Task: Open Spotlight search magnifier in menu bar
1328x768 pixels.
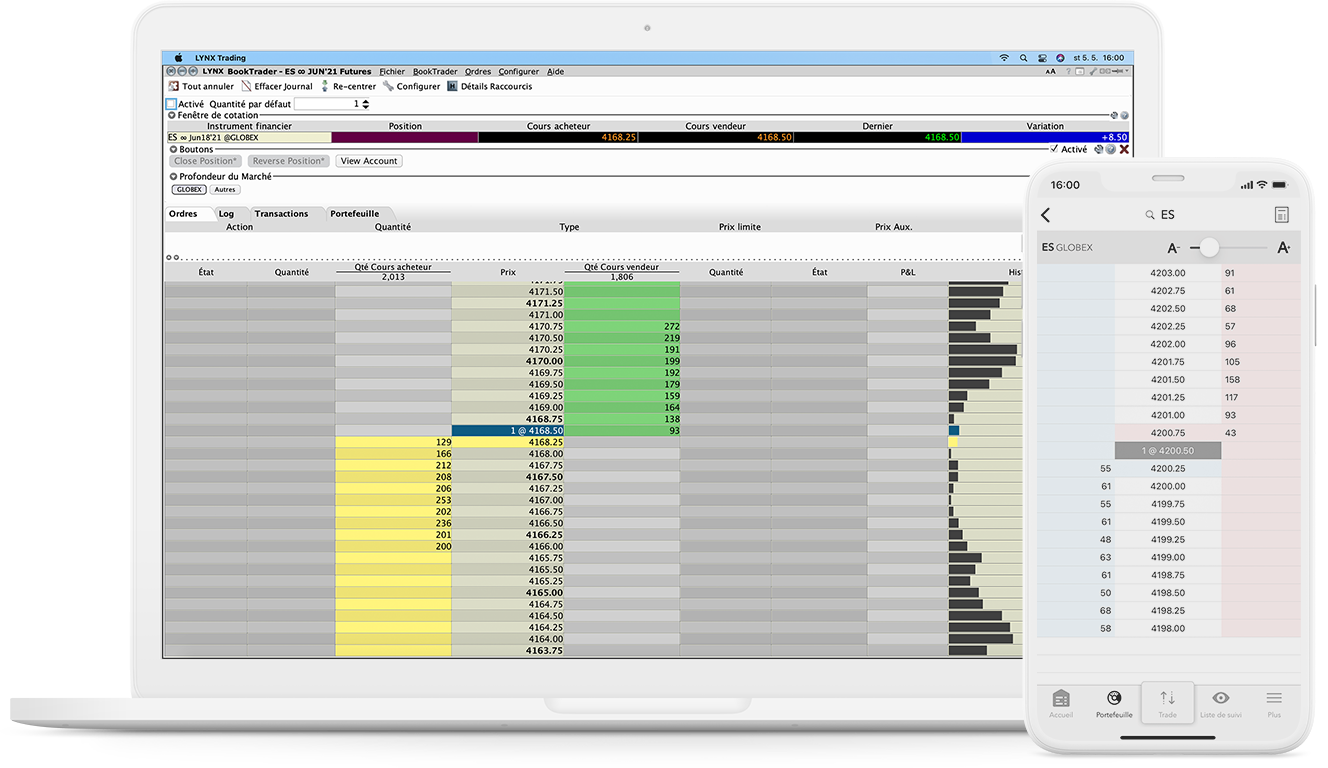Action: pos(1024,58)
